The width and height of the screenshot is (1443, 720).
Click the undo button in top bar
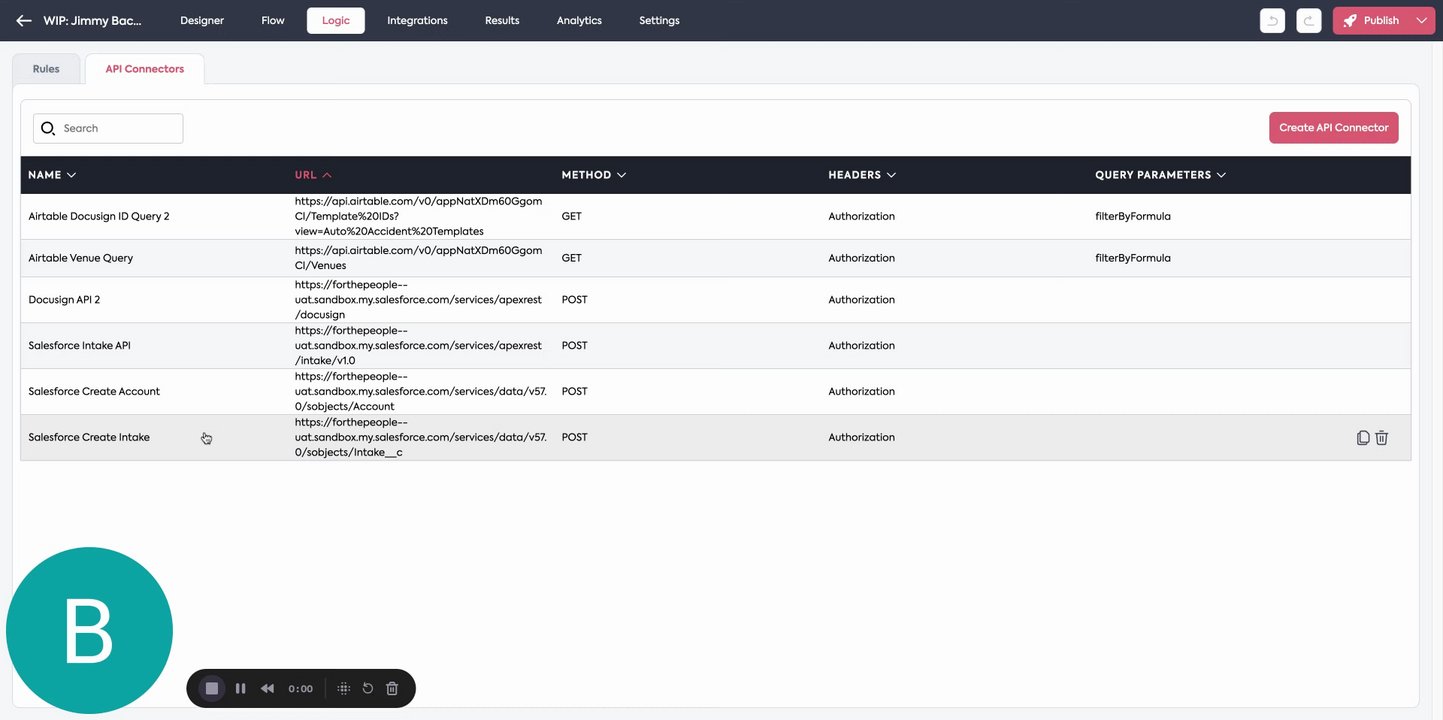point(1272,20)
